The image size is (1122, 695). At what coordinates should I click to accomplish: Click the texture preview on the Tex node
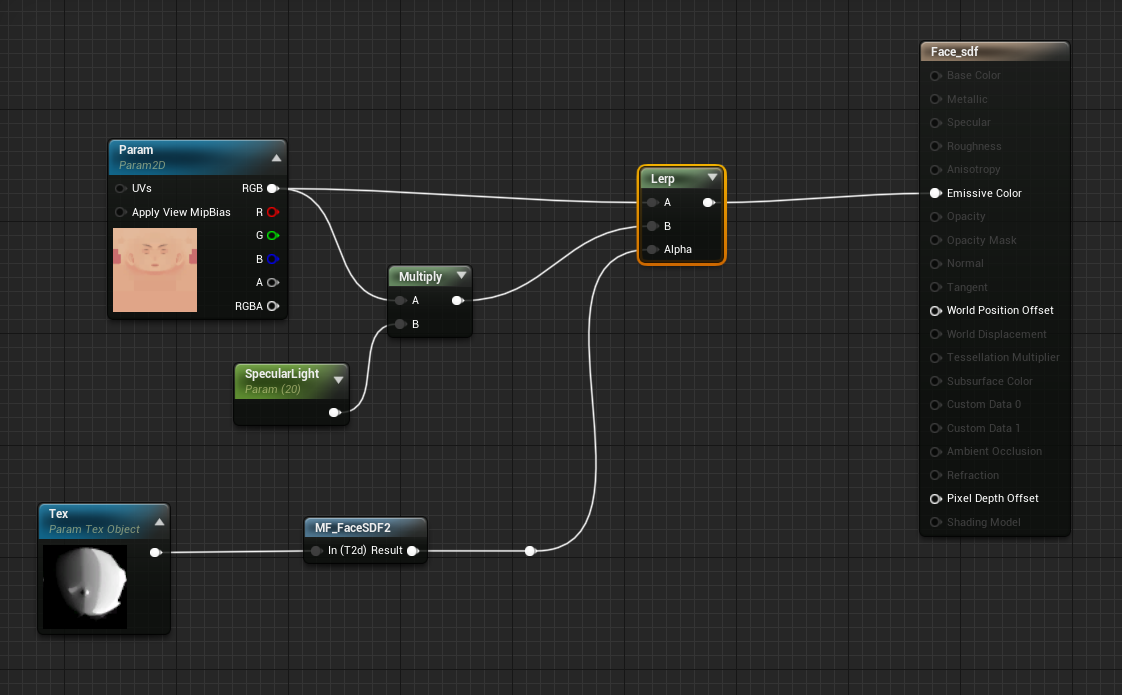click(84, 586)
